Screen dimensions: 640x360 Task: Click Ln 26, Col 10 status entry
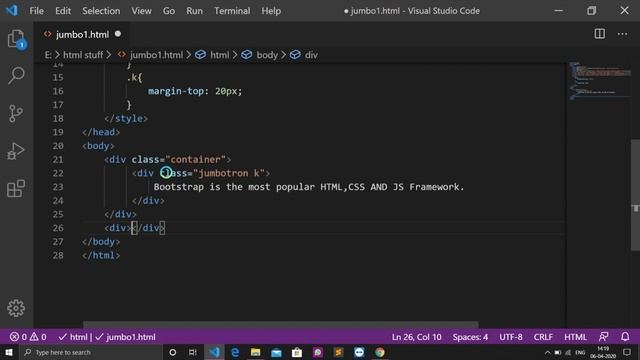coord(416,337)
